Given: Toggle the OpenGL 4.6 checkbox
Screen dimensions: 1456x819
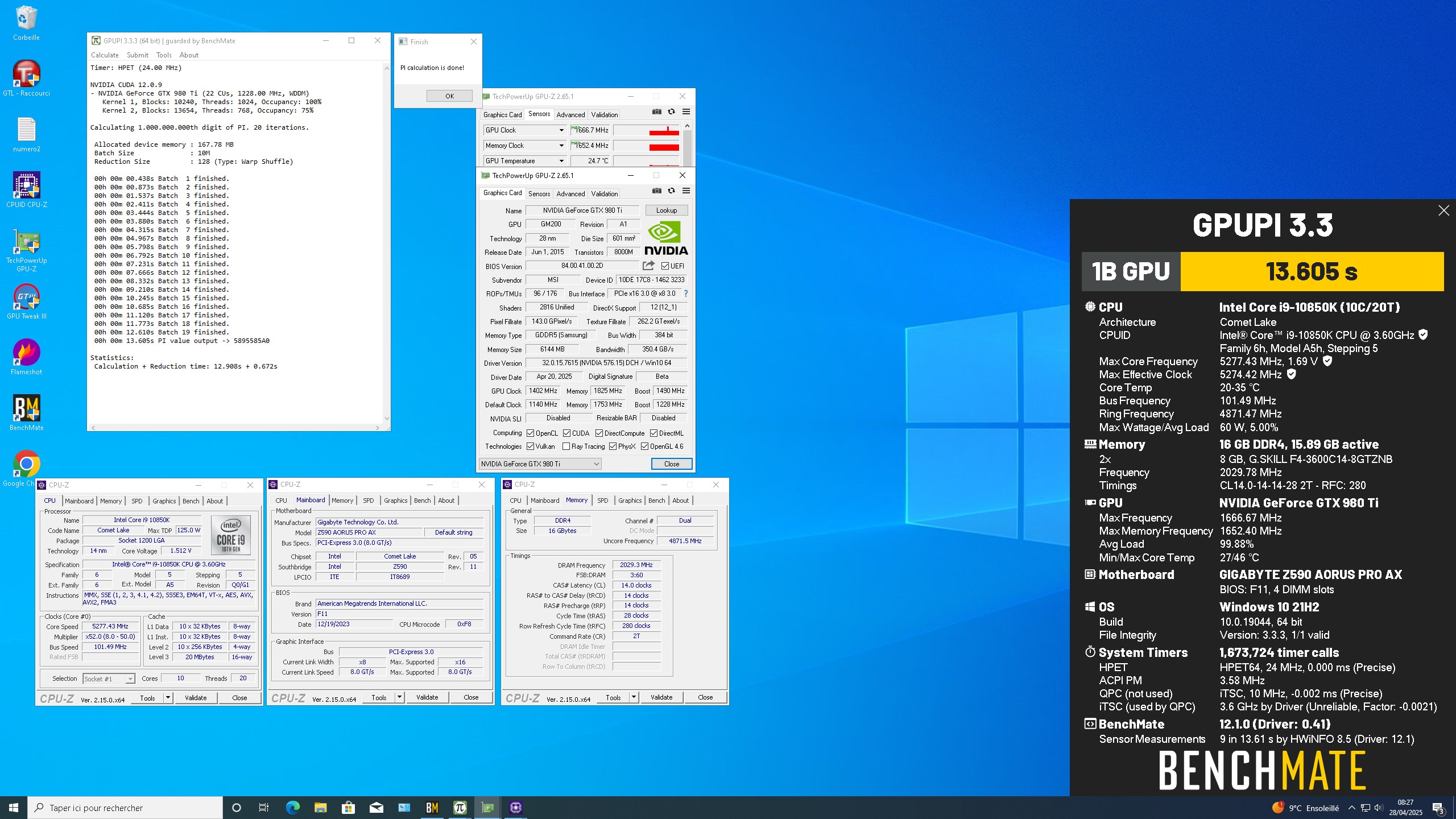Looking at the screenshot, I should tap(644, 446).
